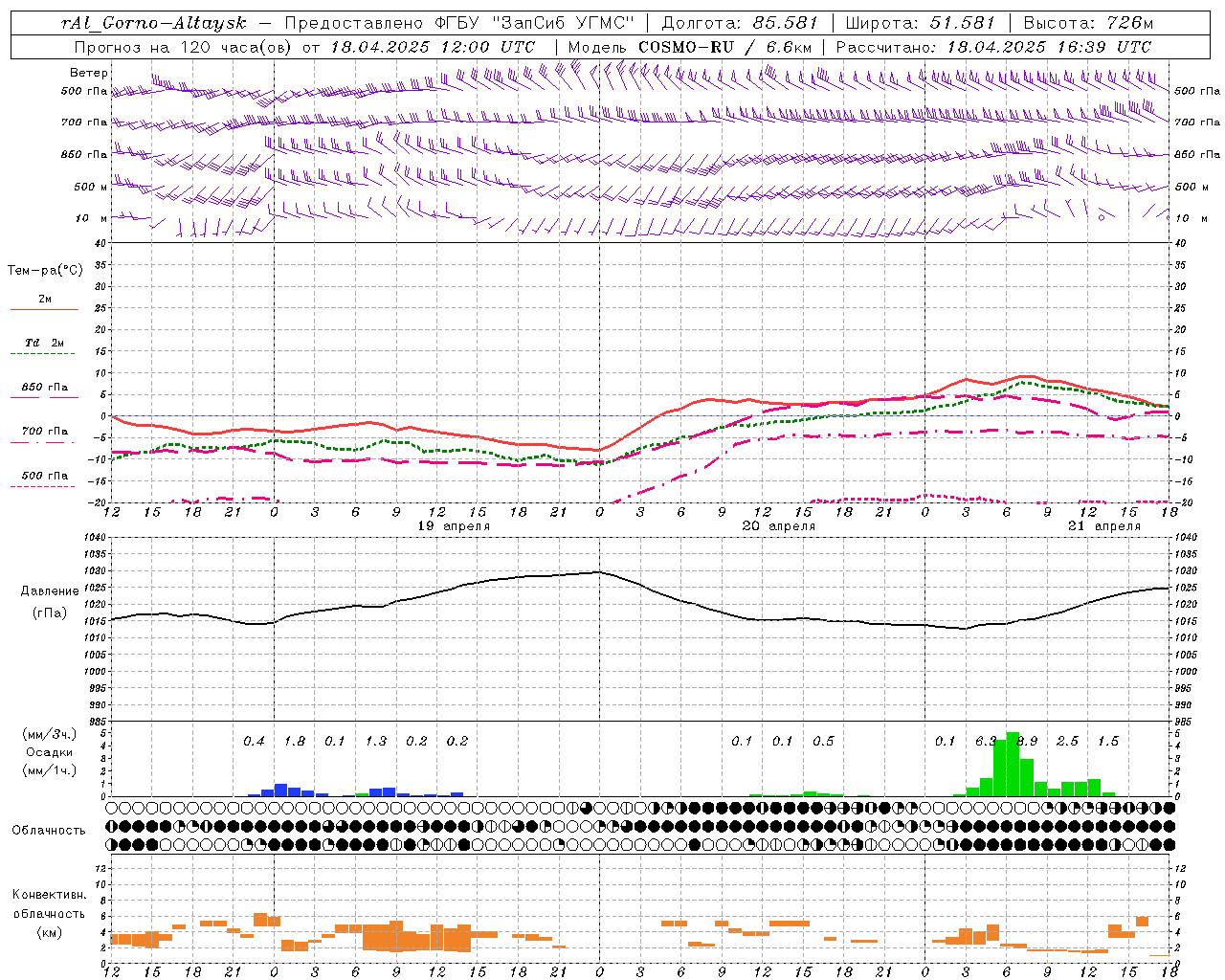Click the Облачность panel label
Screen dimensions: 1225x980
49,831
